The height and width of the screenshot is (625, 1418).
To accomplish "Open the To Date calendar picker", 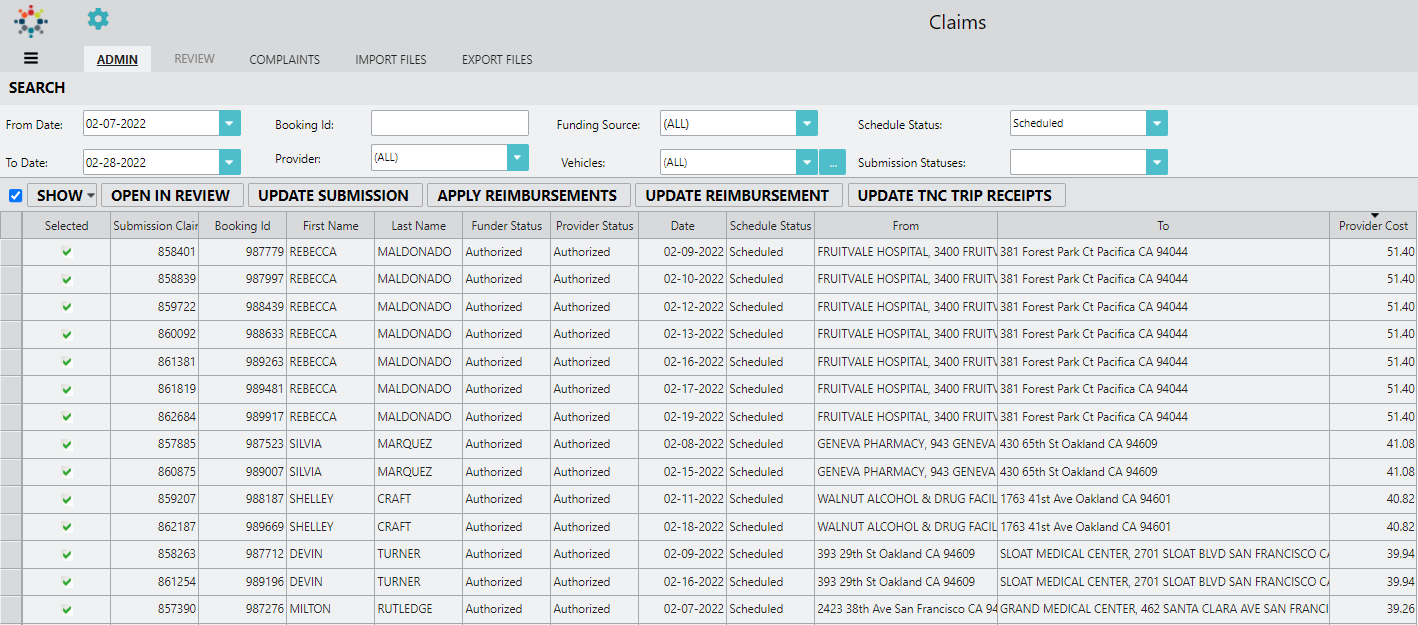I will (230, 162).
